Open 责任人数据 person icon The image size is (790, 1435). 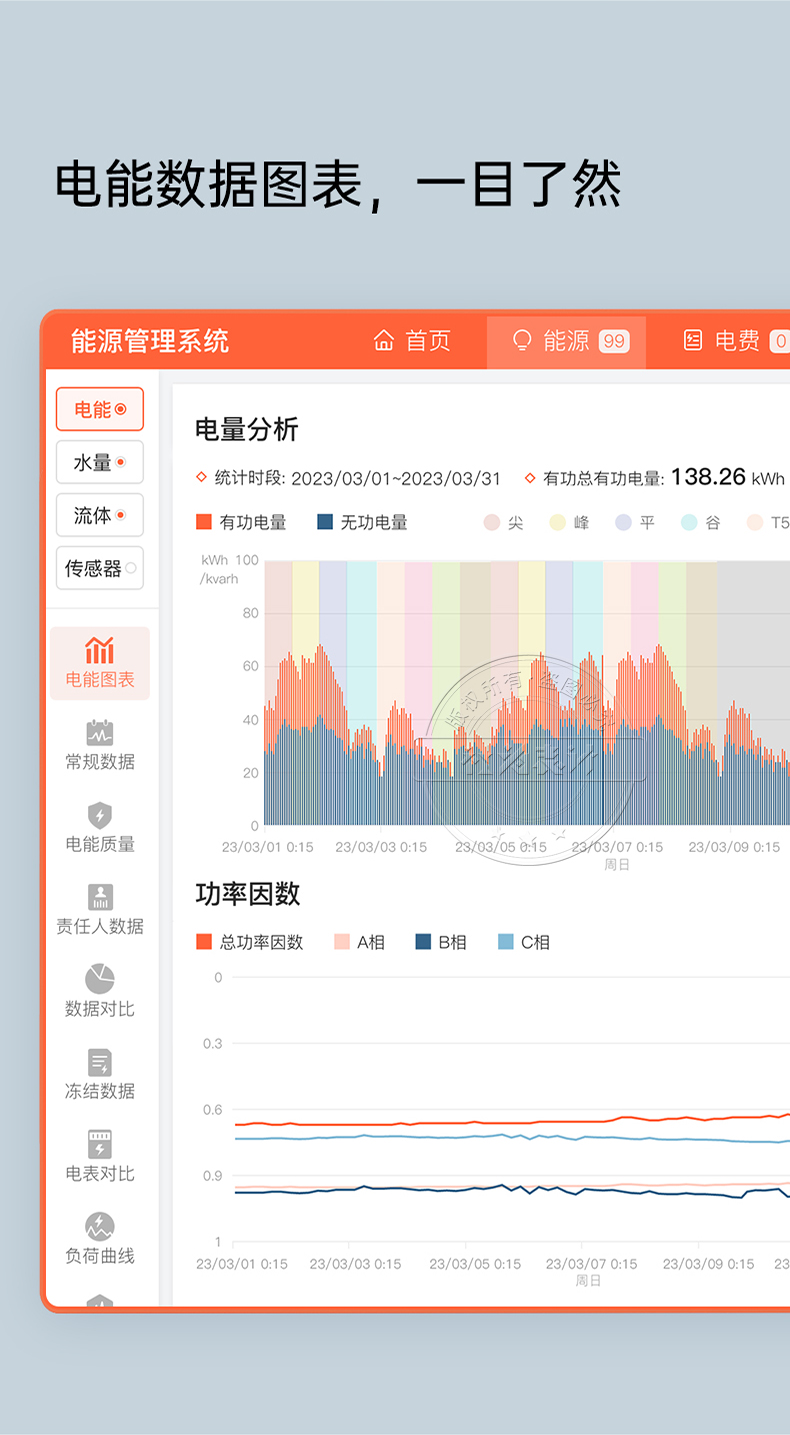pyautogui.click(x=99, y=897)
